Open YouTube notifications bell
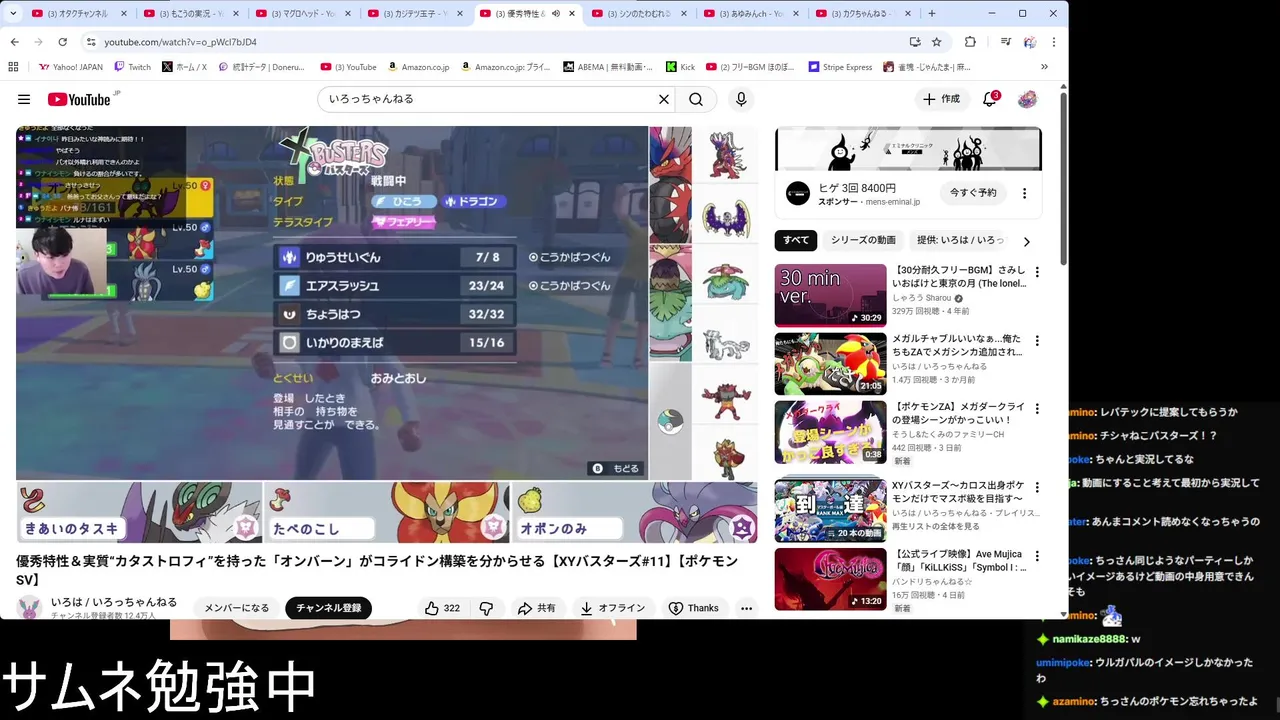 [990, 99]
